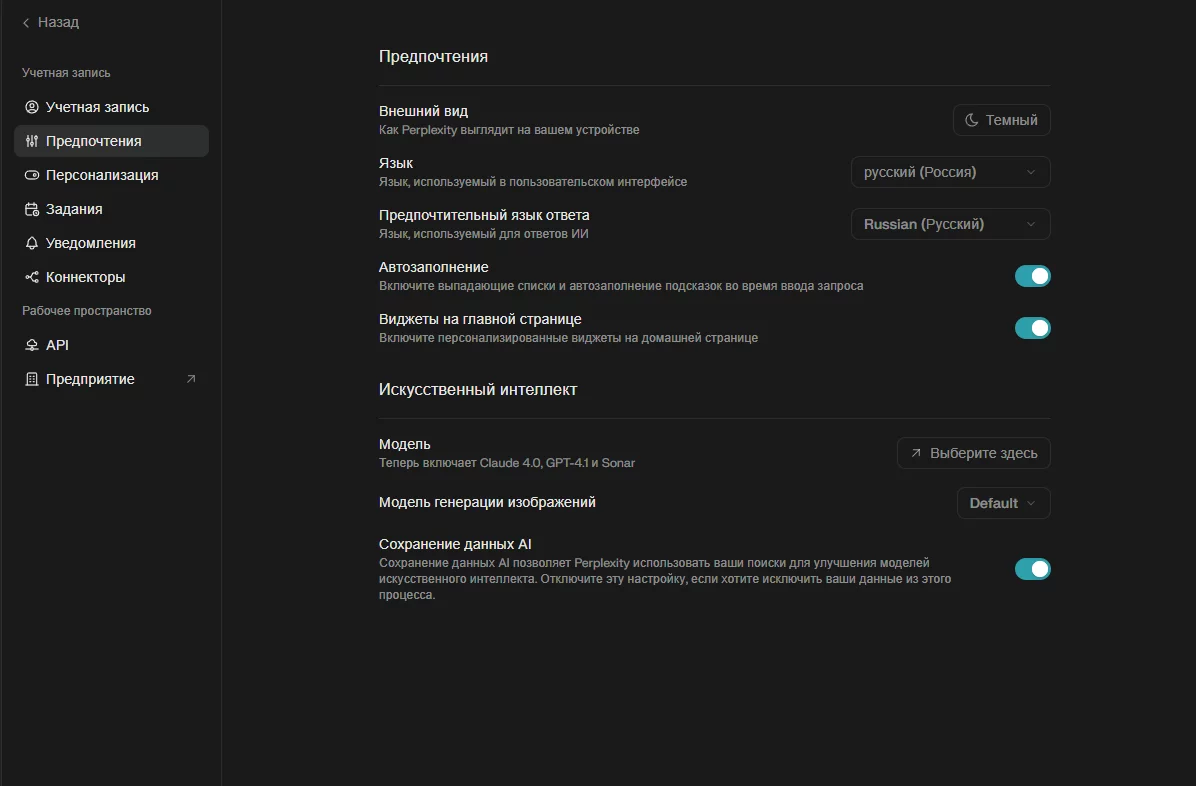The width and height of the screenshot is (1196, 786).
Task: Click the external arrow icon next to Предприятие
Action: [191, 379]
